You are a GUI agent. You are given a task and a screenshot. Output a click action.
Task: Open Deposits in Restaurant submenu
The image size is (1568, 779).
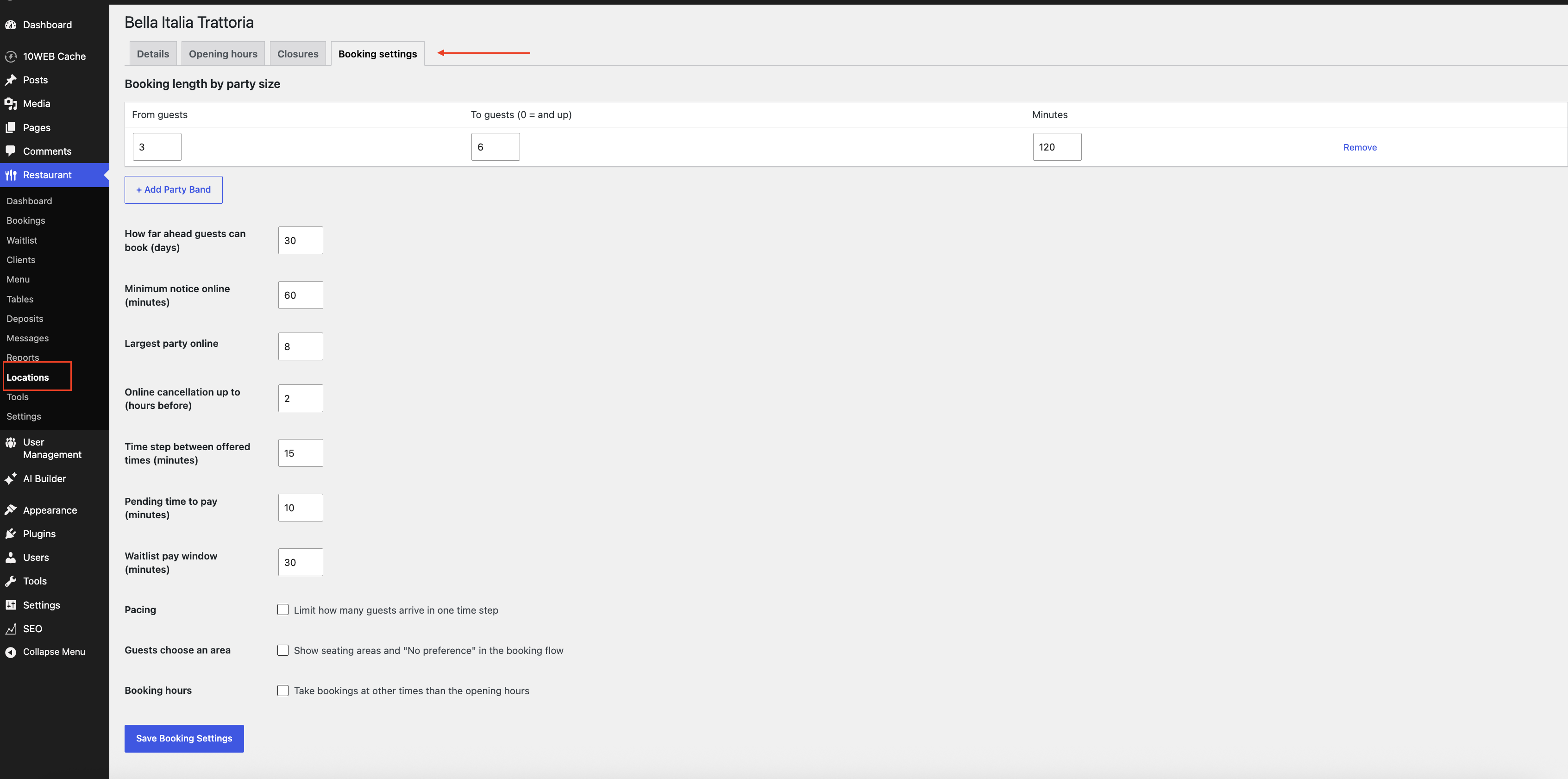(x=25, y=319)
